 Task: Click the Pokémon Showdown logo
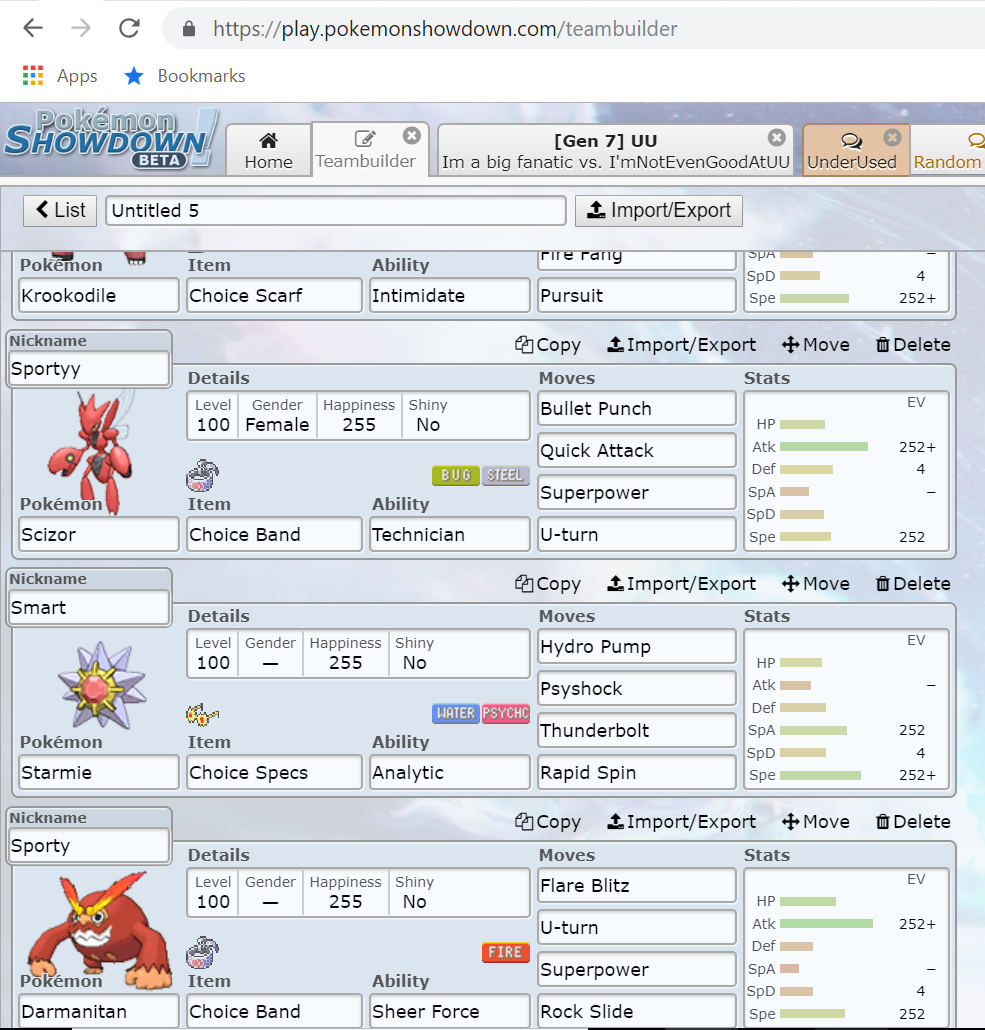pyautogui.click(x=110, y=139)
